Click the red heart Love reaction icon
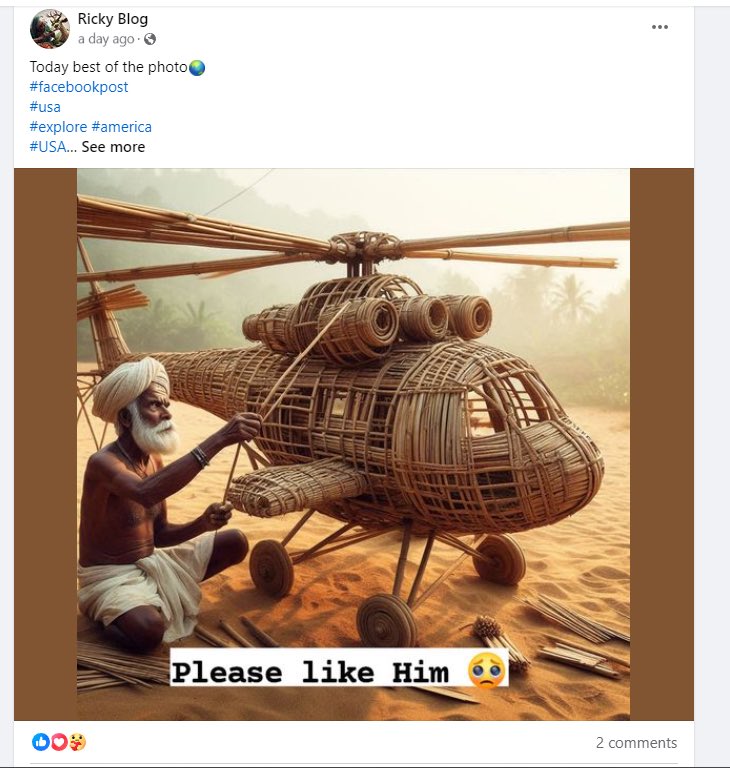 pos(58,742)
